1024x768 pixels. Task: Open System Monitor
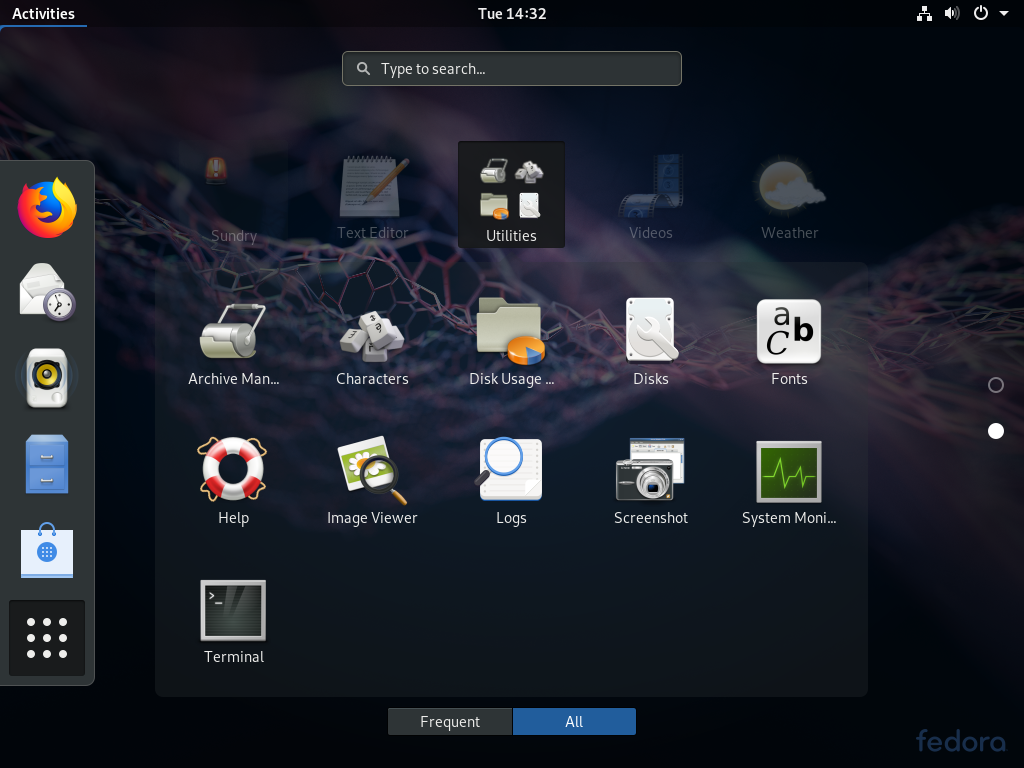[x=789, y=482]
